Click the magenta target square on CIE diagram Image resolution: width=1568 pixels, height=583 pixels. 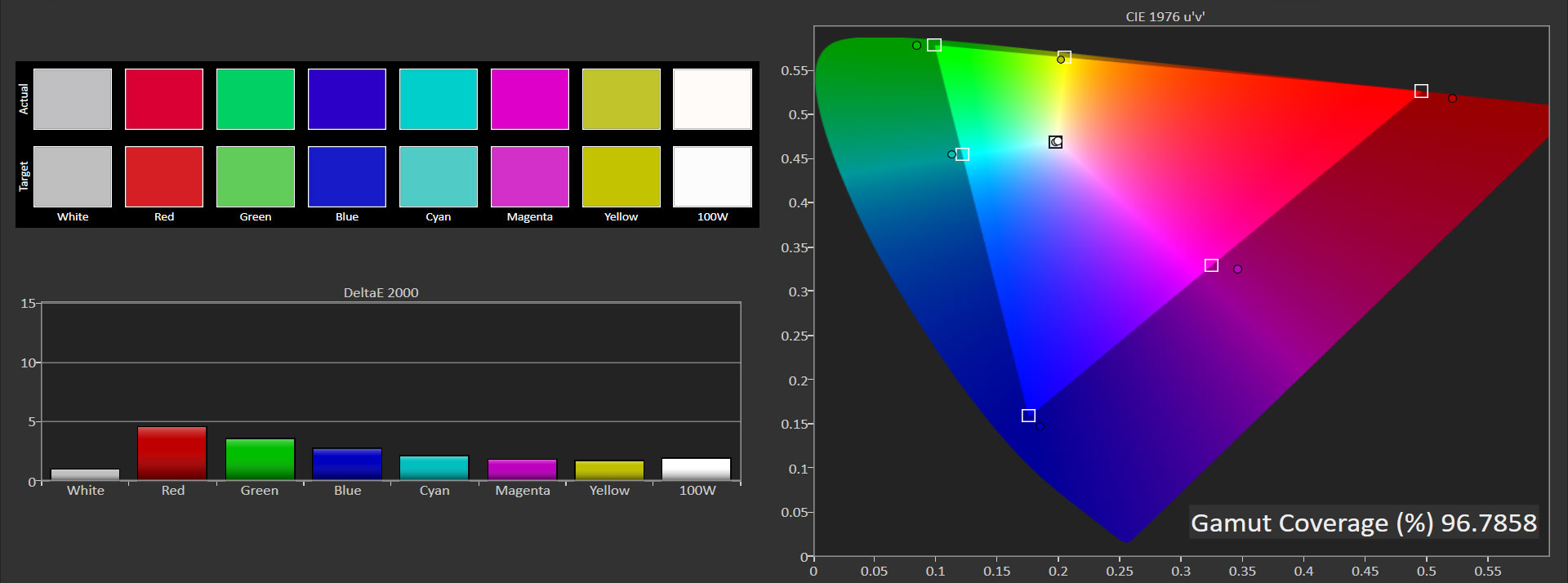[x=1211, y=265]
